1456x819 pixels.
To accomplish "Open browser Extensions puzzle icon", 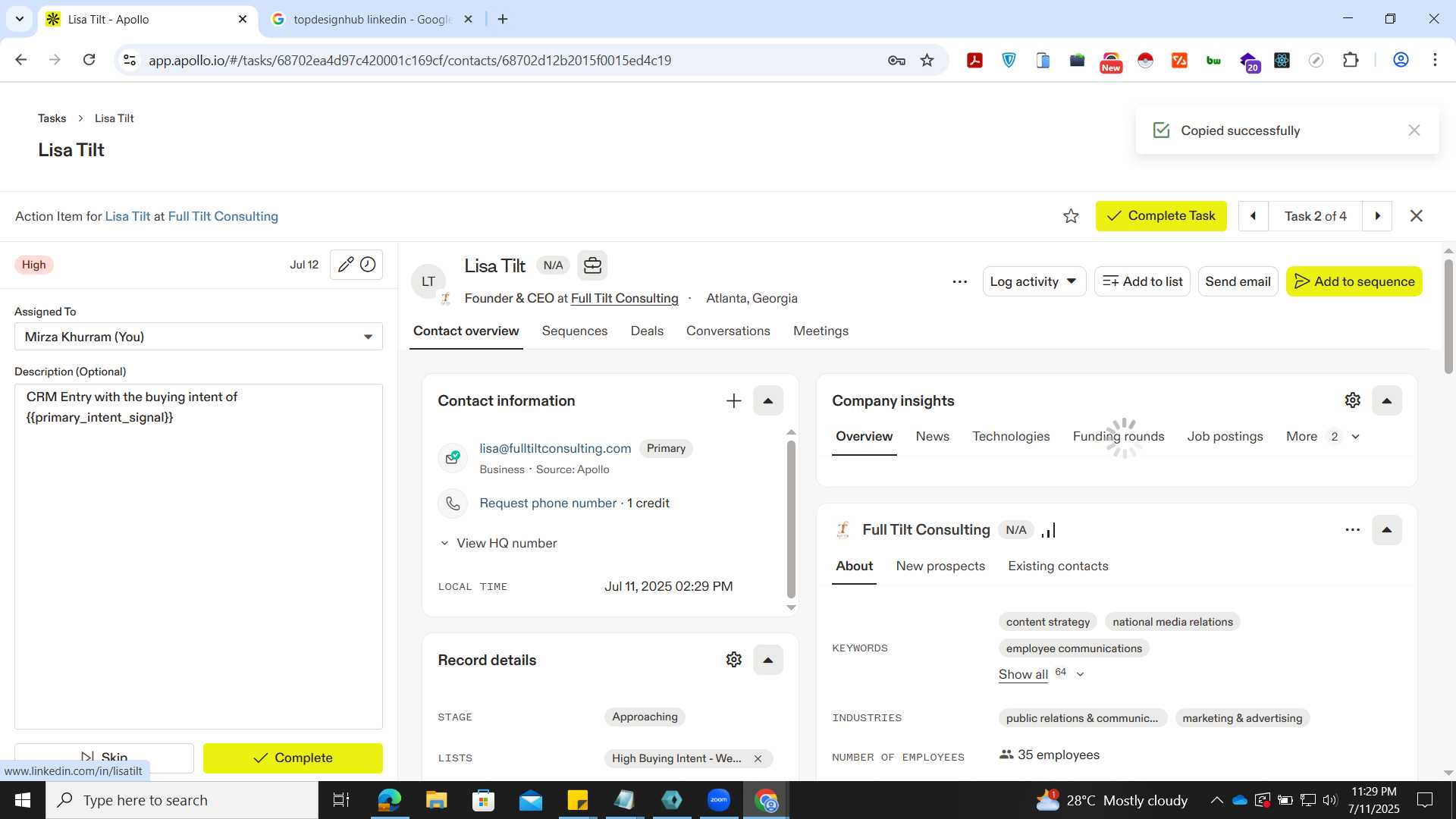I will pyautogui.click(x=1350, y=60).
